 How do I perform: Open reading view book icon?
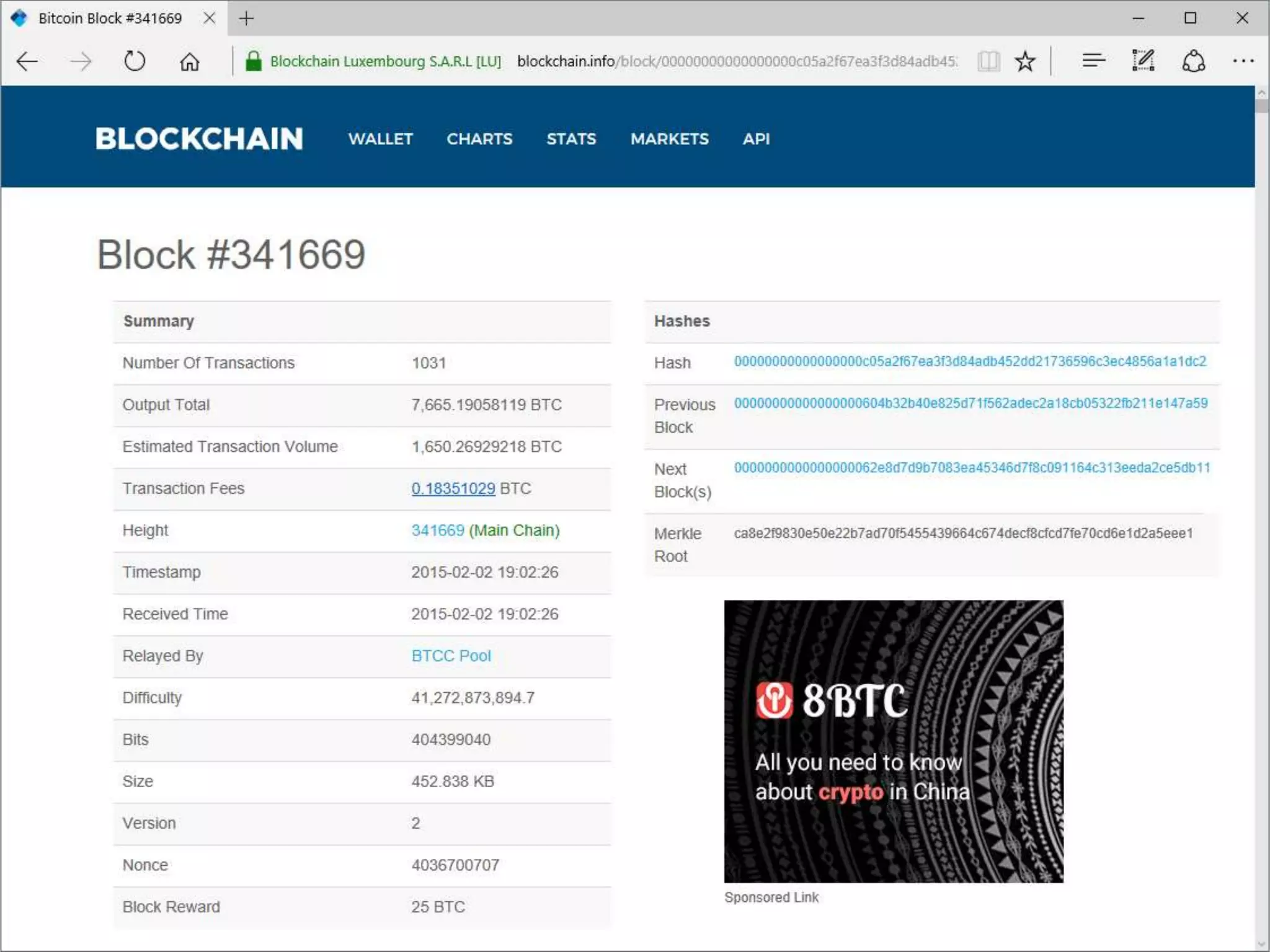point(988,61)
